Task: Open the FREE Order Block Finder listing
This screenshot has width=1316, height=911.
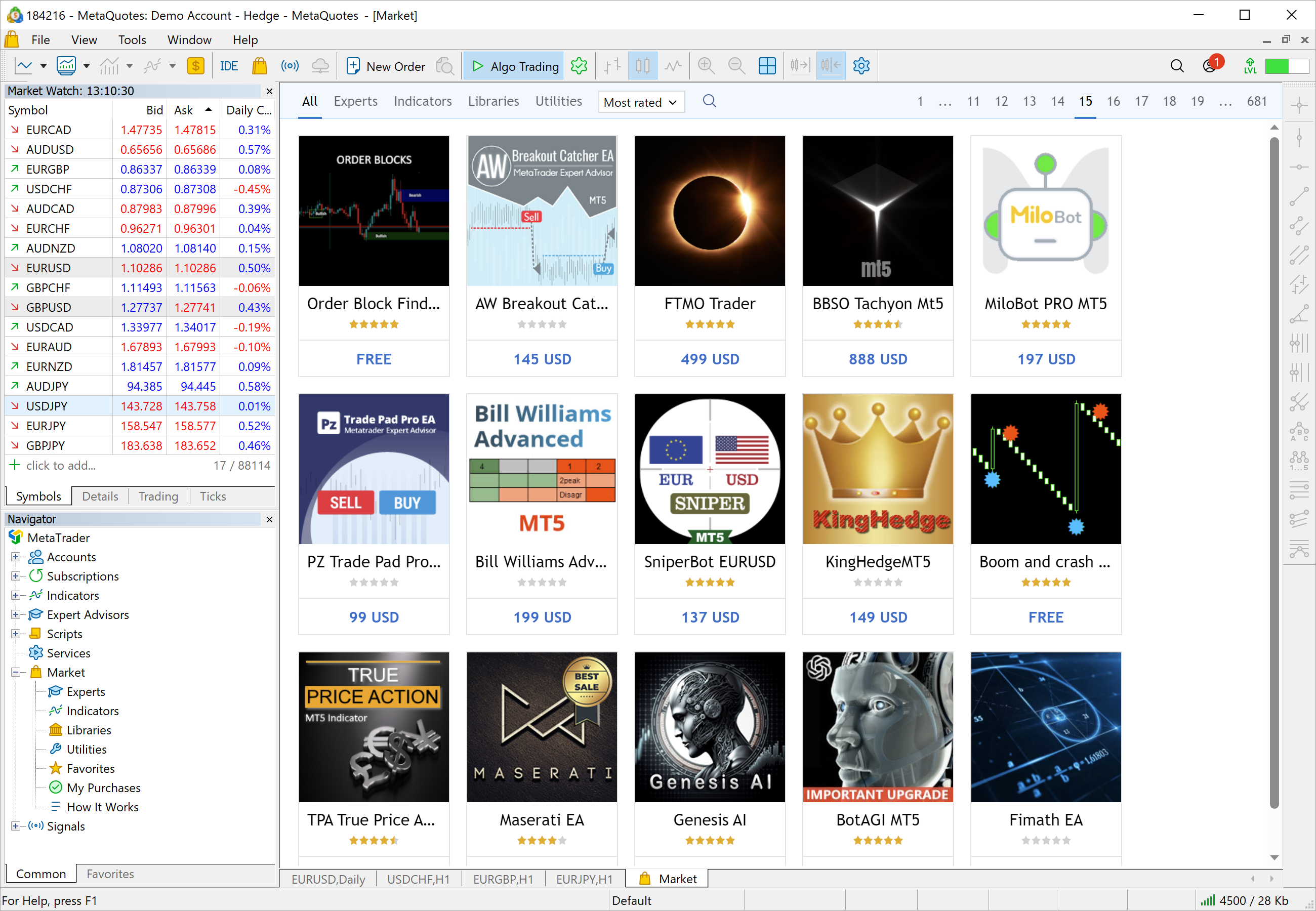Action: 374,211
